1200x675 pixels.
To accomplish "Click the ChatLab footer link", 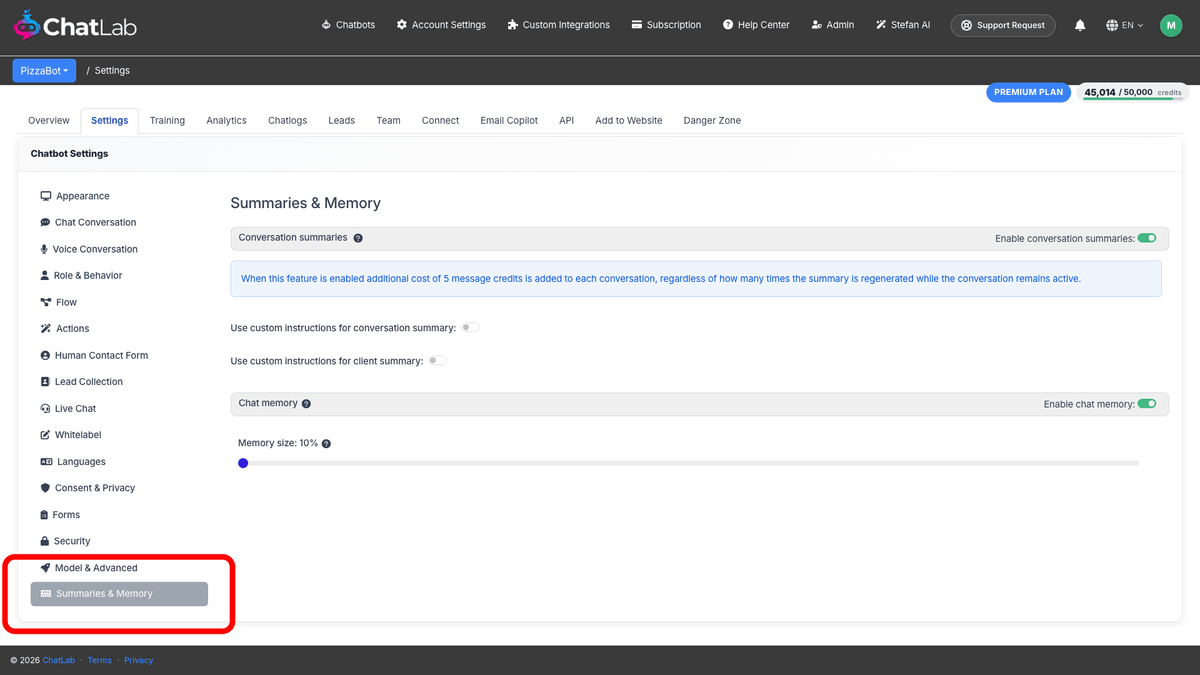I will pos(59,660).
